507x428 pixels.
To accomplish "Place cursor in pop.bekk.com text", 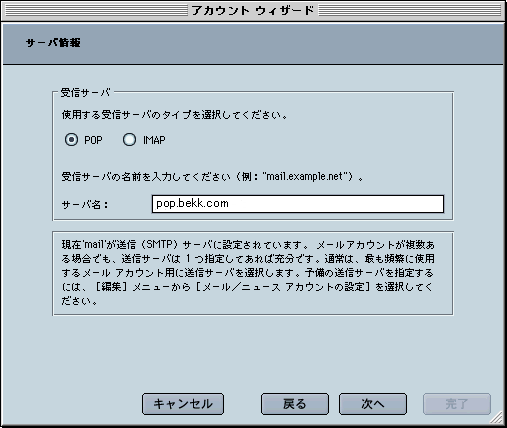I will [192, 203].
